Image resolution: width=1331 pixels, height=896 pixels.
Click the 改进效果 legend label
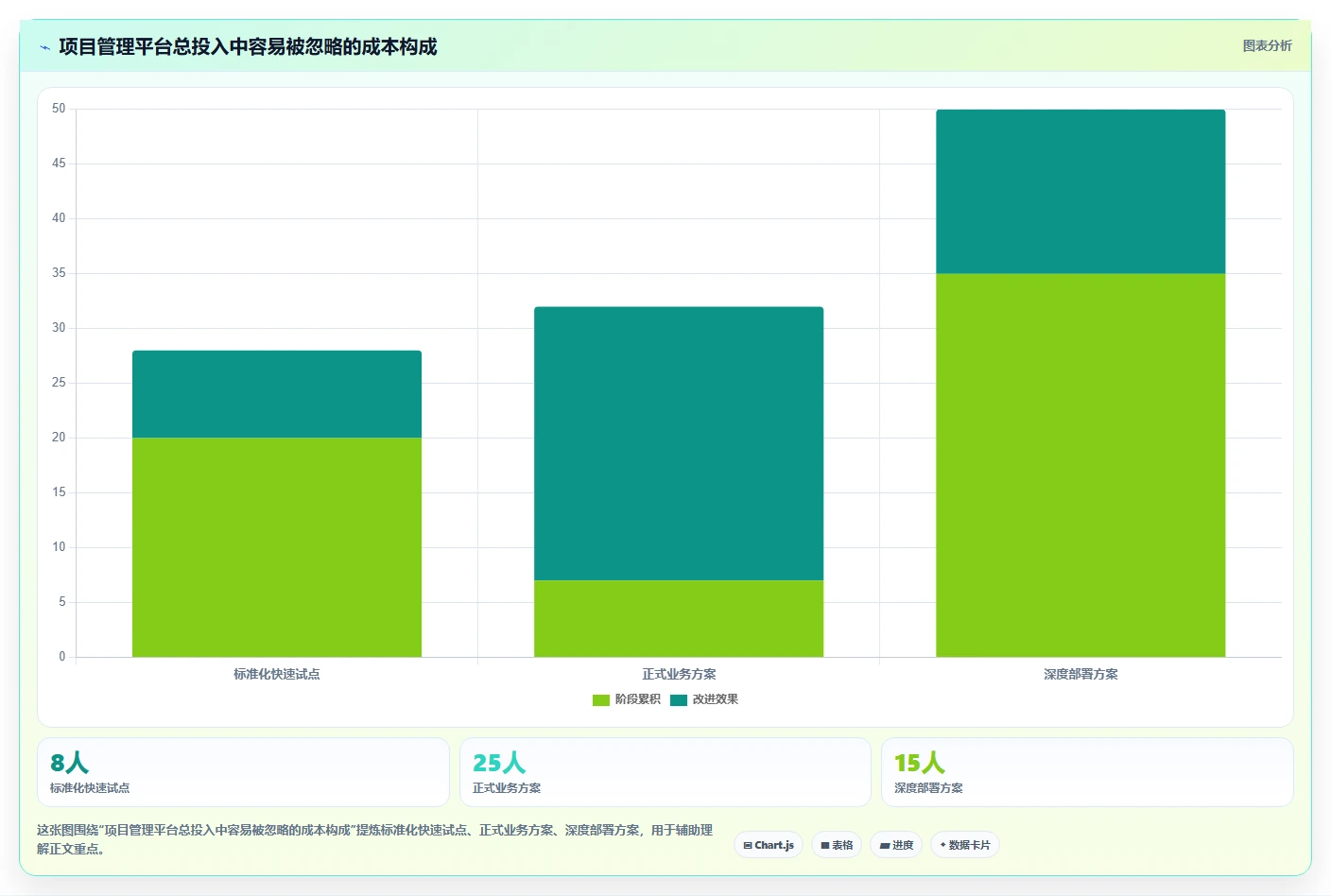click(x=715, y=699)
